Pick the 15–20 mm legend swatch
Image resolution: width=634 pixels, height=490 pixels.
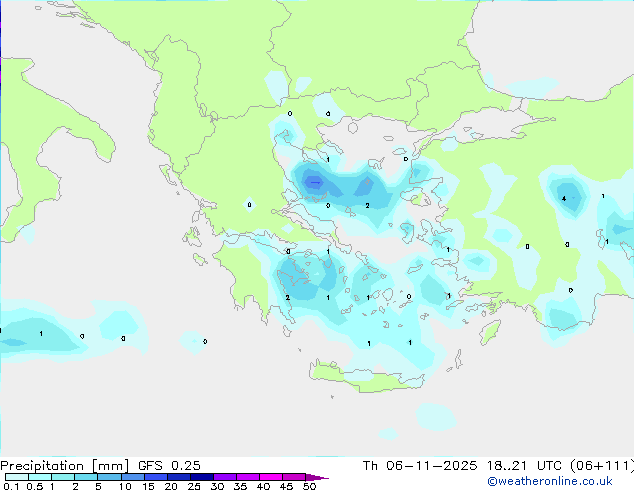pyautogui.click(x=155, y=477)
